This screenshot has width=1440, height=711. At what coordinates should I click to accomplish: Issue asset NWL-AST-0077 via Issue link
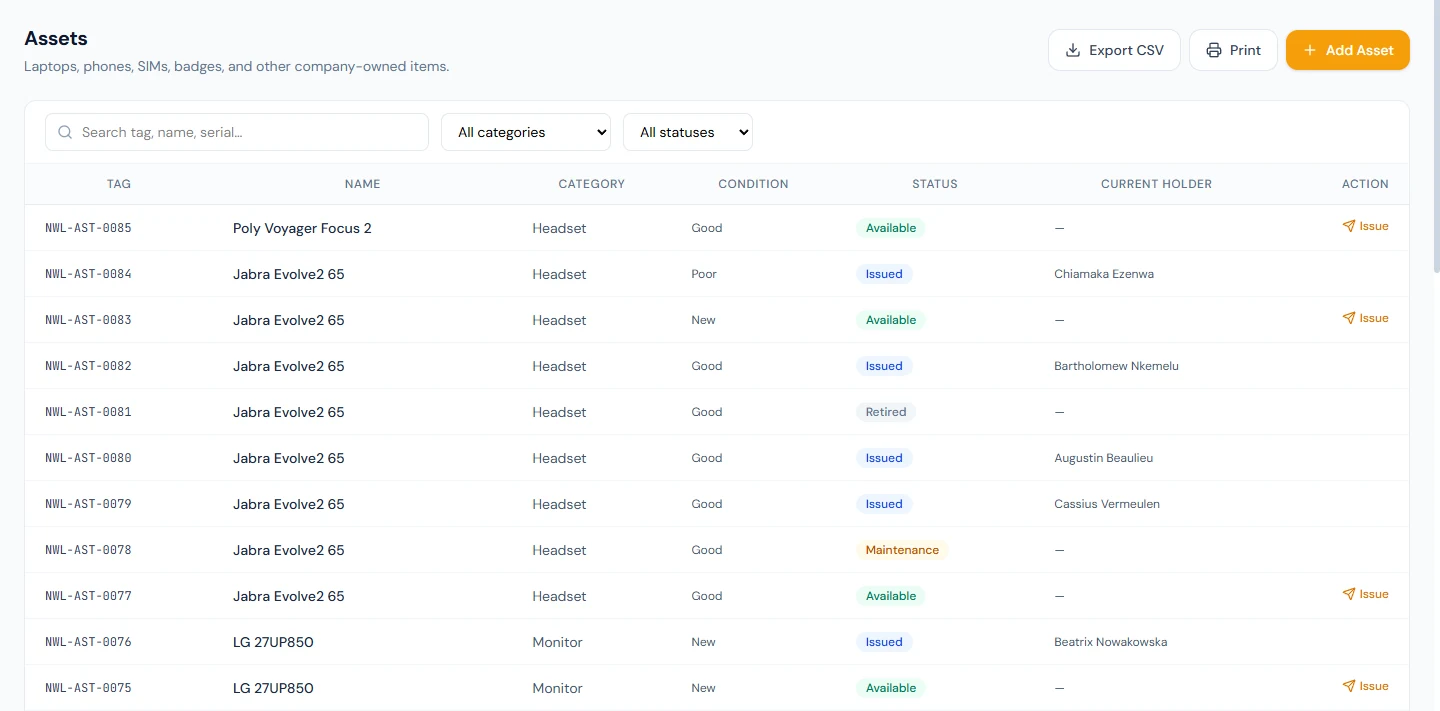1365,594
